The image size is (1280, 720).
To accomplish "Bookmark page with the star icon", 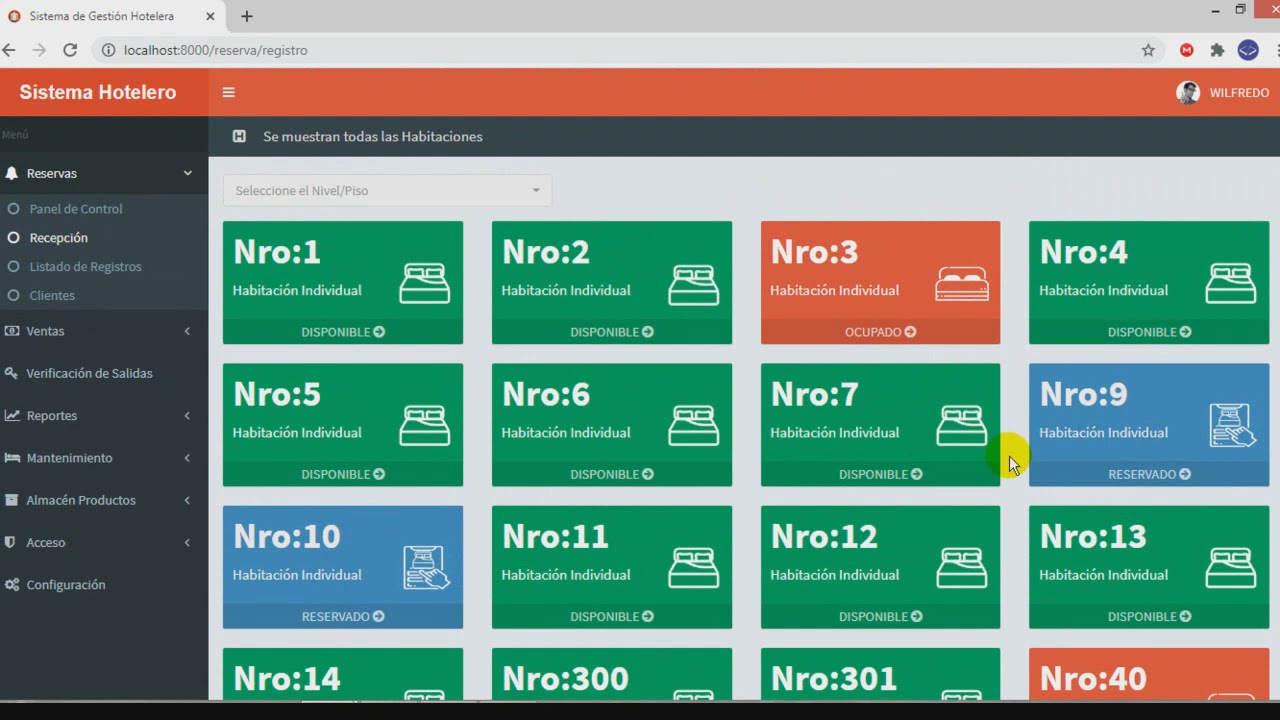I will [1148, 50].
